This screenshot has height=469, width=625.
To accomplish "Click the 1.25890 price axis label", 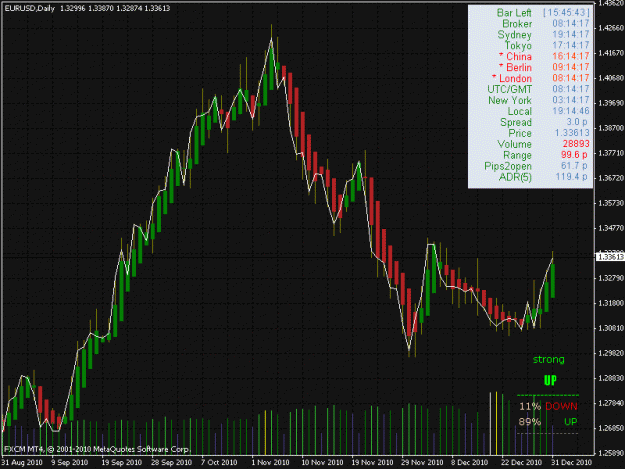I will (x=611, y=453).
